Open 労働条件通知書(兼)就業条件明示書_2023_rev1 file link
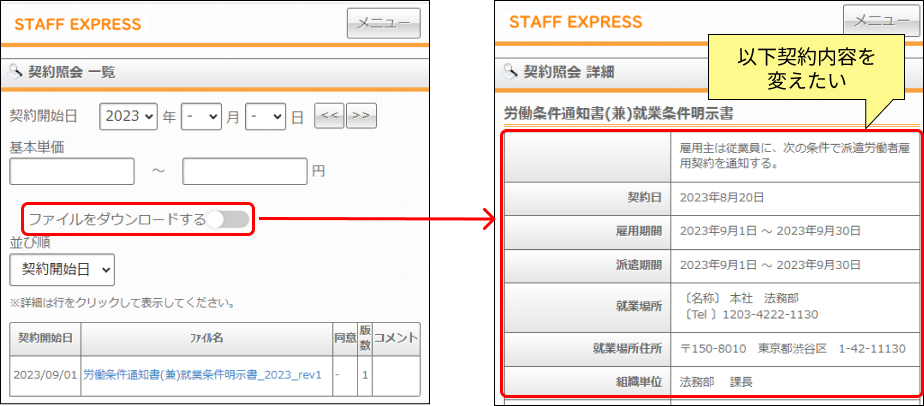 click(202, 374)
